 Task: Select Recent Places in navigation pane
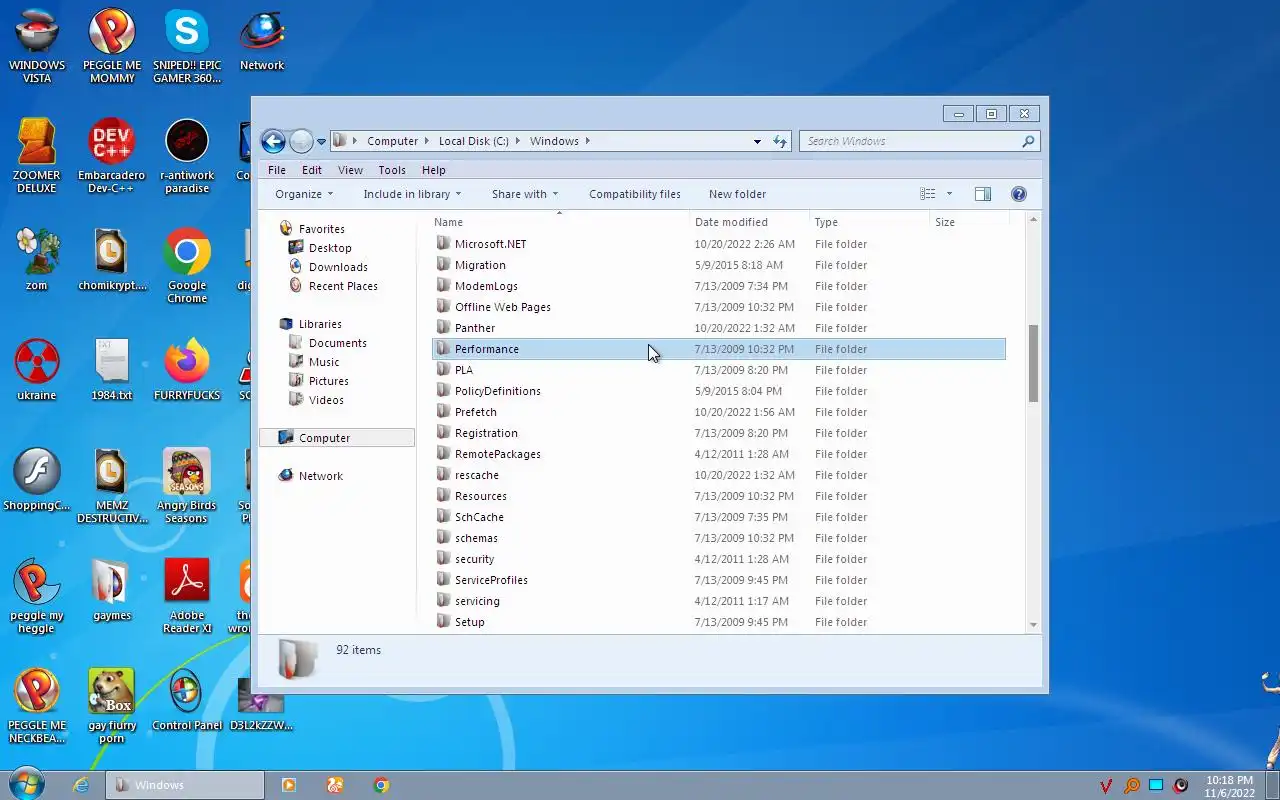point(343,286)
